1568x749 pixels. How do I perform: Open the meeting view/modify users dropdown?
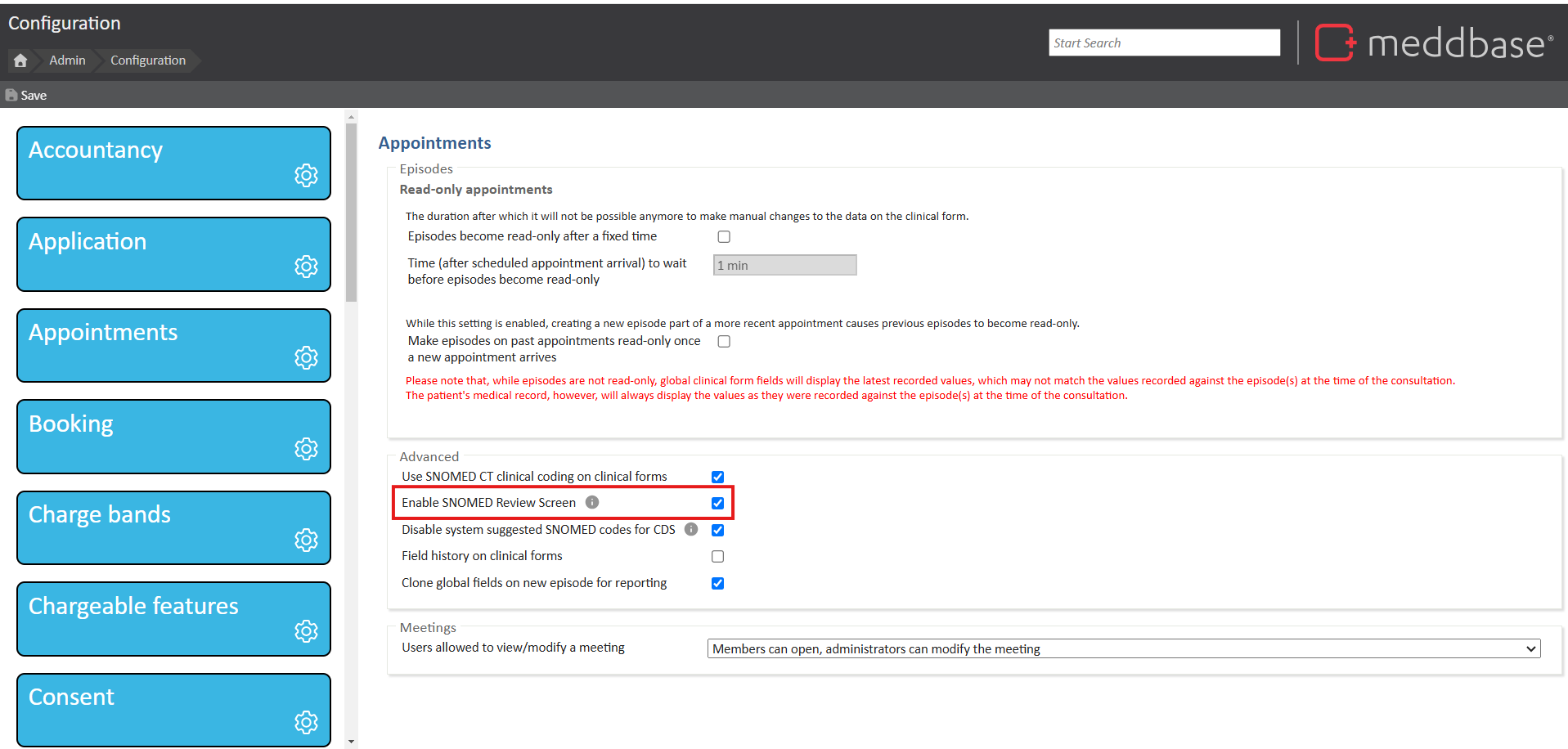coord(1123,648)
